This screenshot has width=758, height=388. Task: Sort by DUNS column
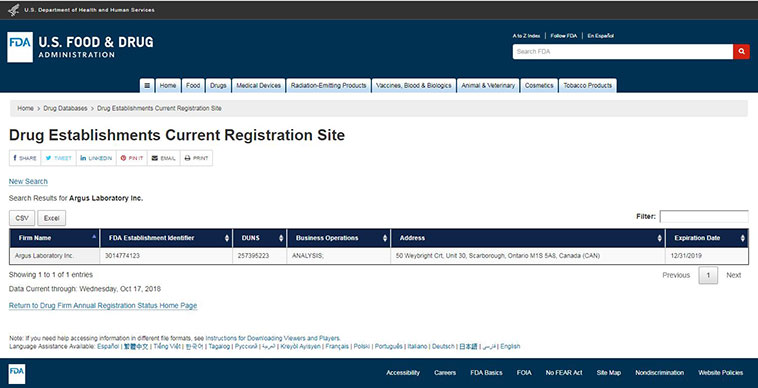pos(260,238)
